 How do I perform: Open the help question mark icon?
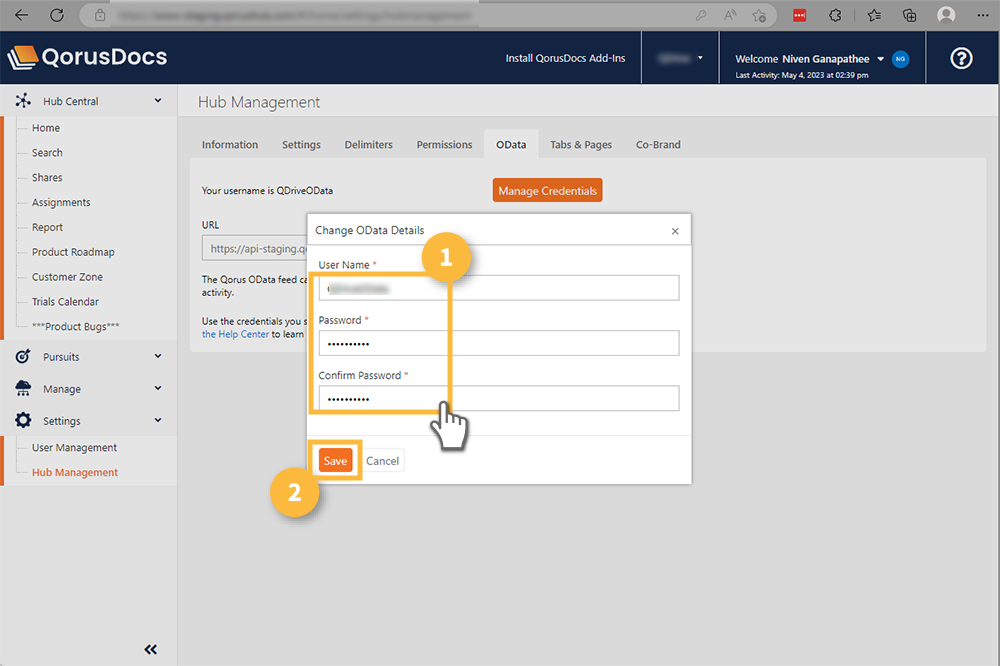(961, 58)
